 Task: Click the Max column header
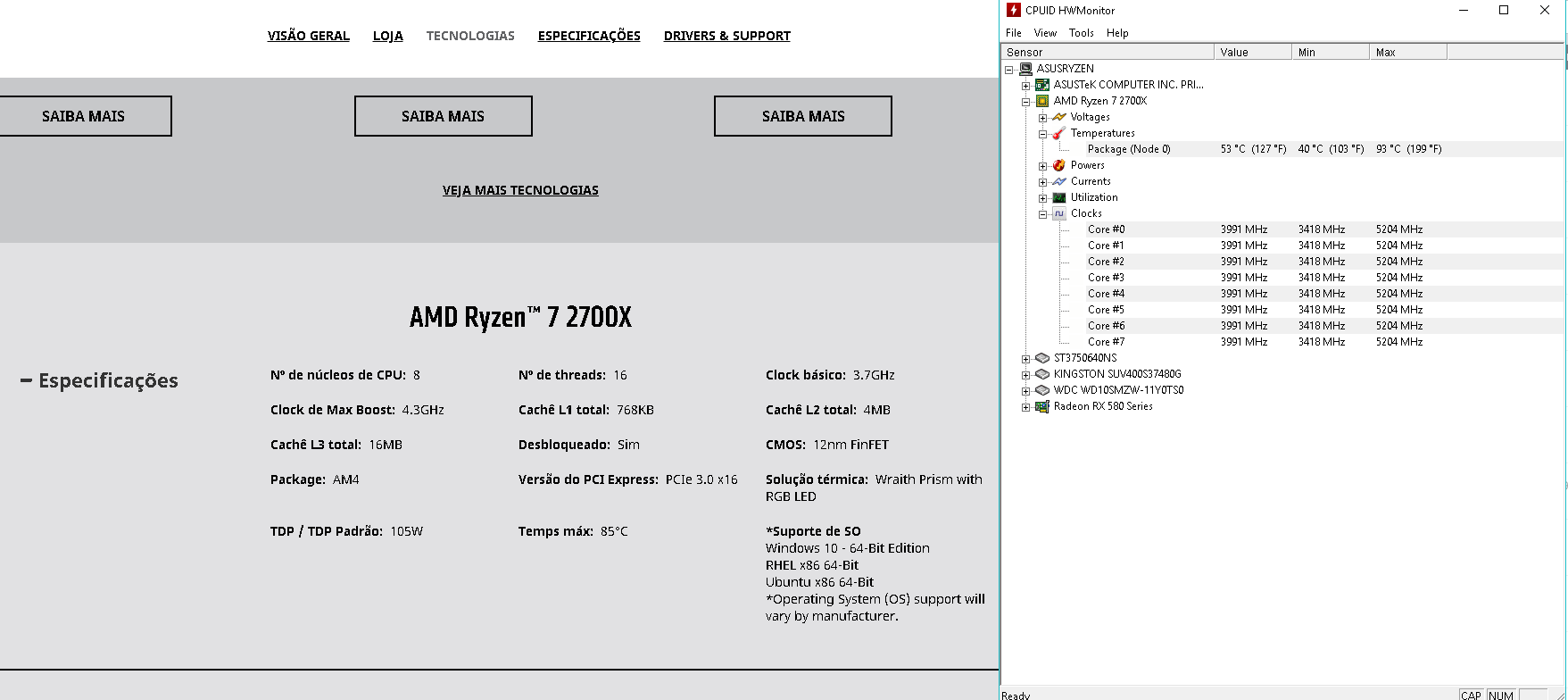tap(1408, 53)
